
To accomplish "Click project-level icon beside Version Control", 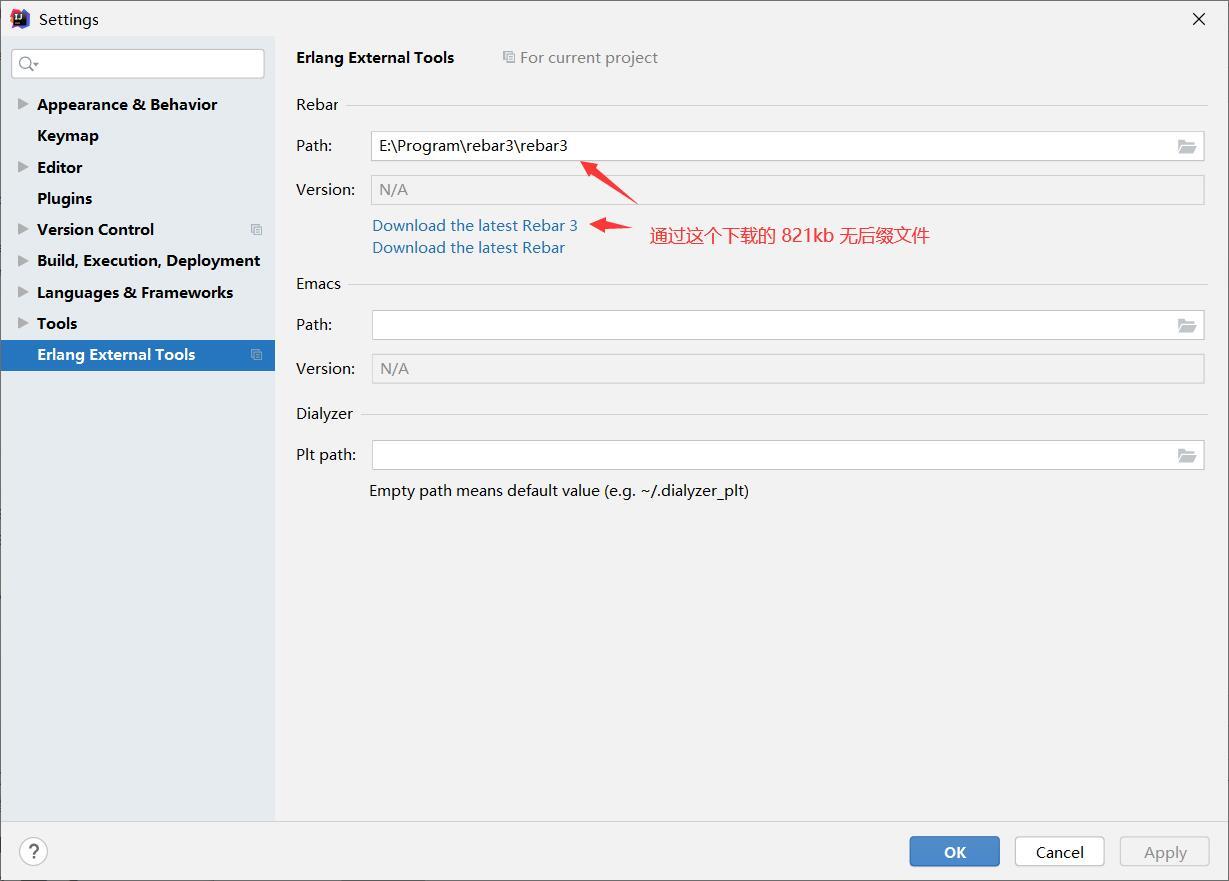I will point(256,230).
